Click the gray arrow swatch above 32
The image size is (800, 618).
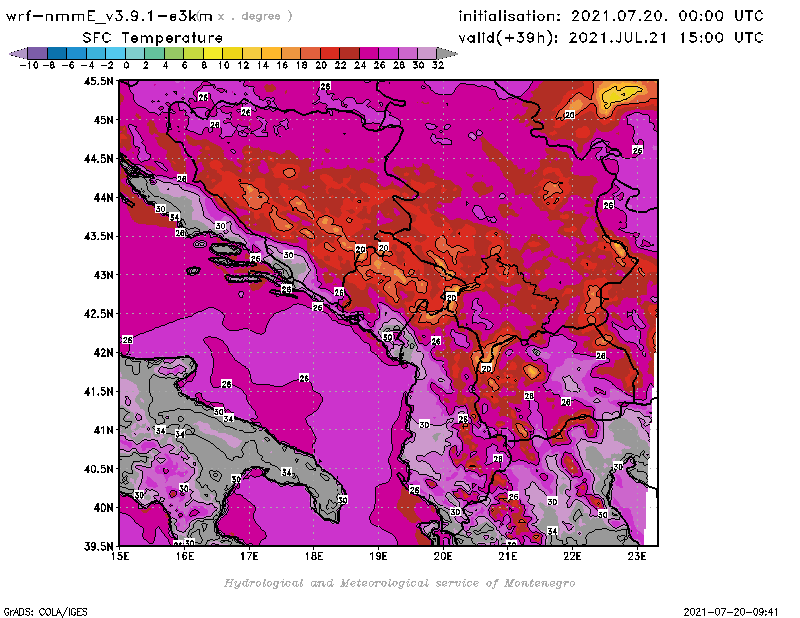click(x=447, y=53)
